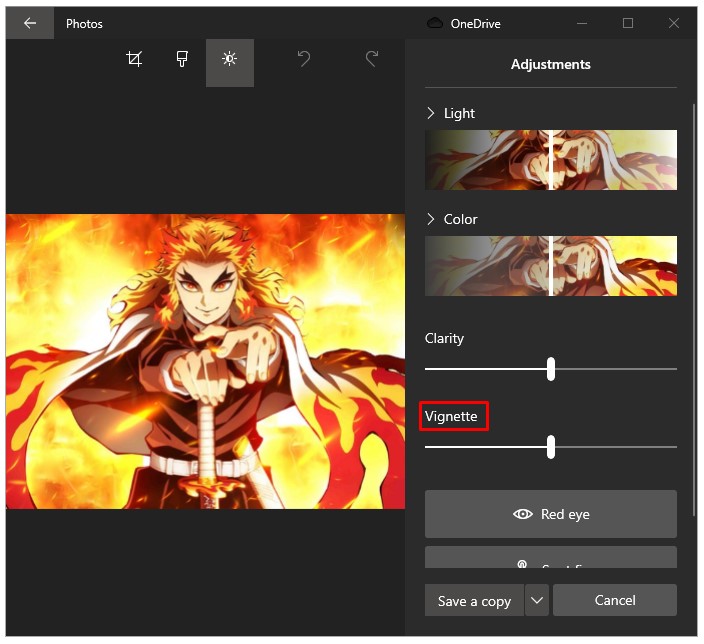Undo the last edit
Screen dimensions: 704x644
tap(304, 59)
